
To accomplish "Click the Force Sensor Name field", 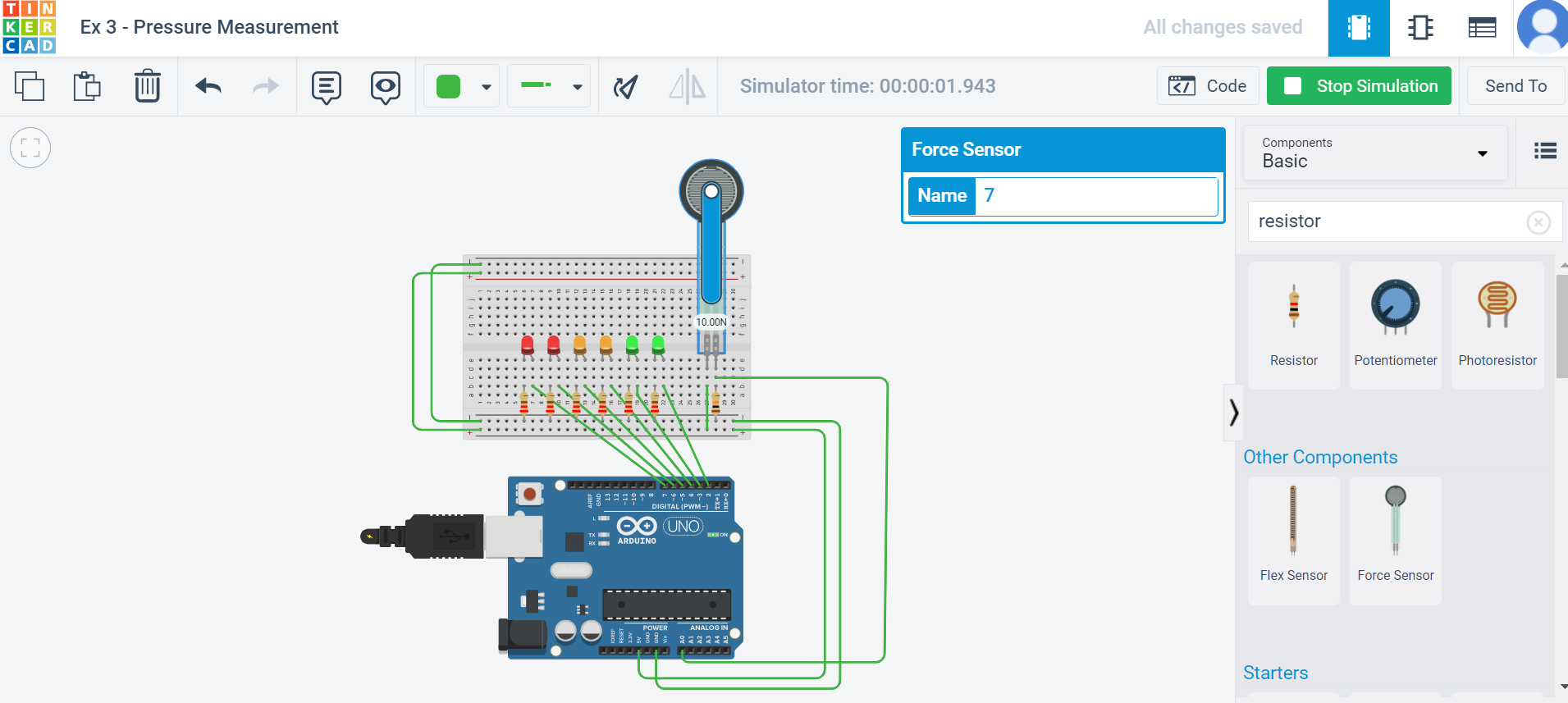I will click(1096, 196).
